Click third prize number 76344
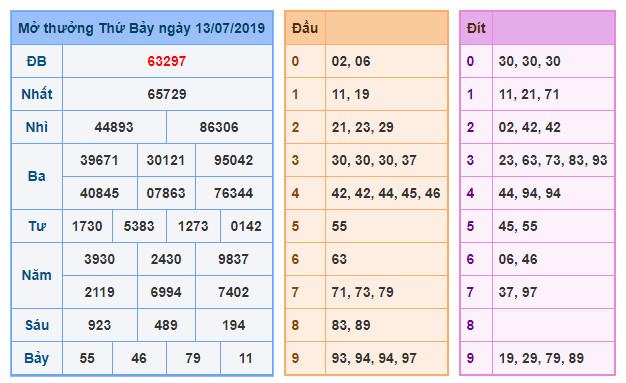 (234, 193)
